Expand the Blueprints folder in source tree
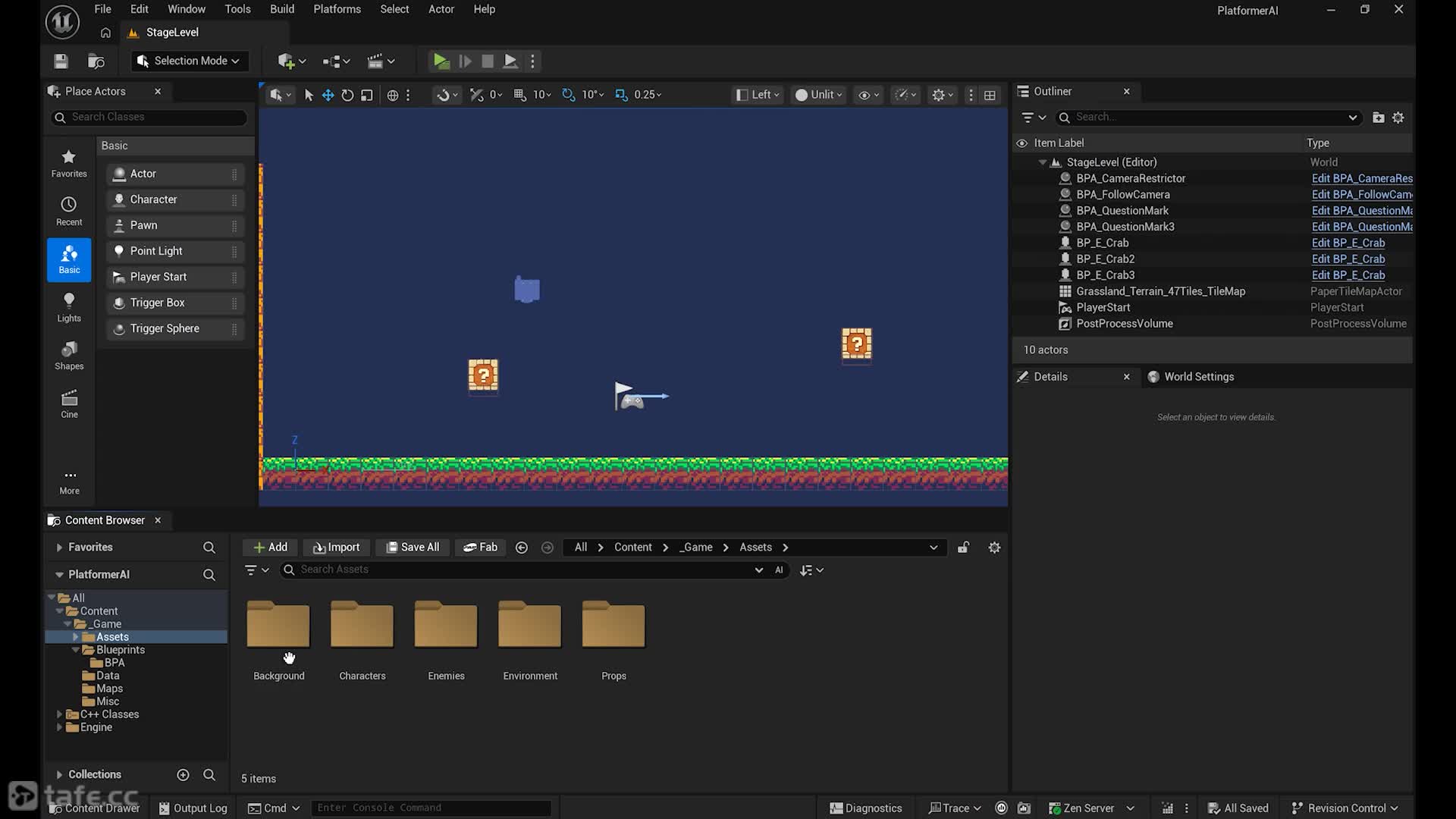 click(76, 650)
